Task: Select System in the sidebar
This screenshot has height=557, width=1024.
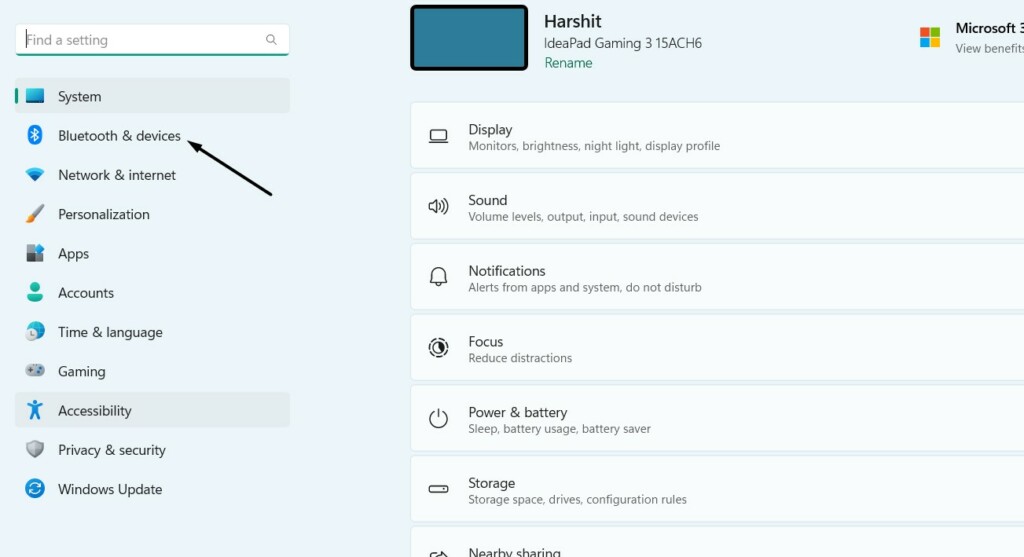Action: (79, 97)
